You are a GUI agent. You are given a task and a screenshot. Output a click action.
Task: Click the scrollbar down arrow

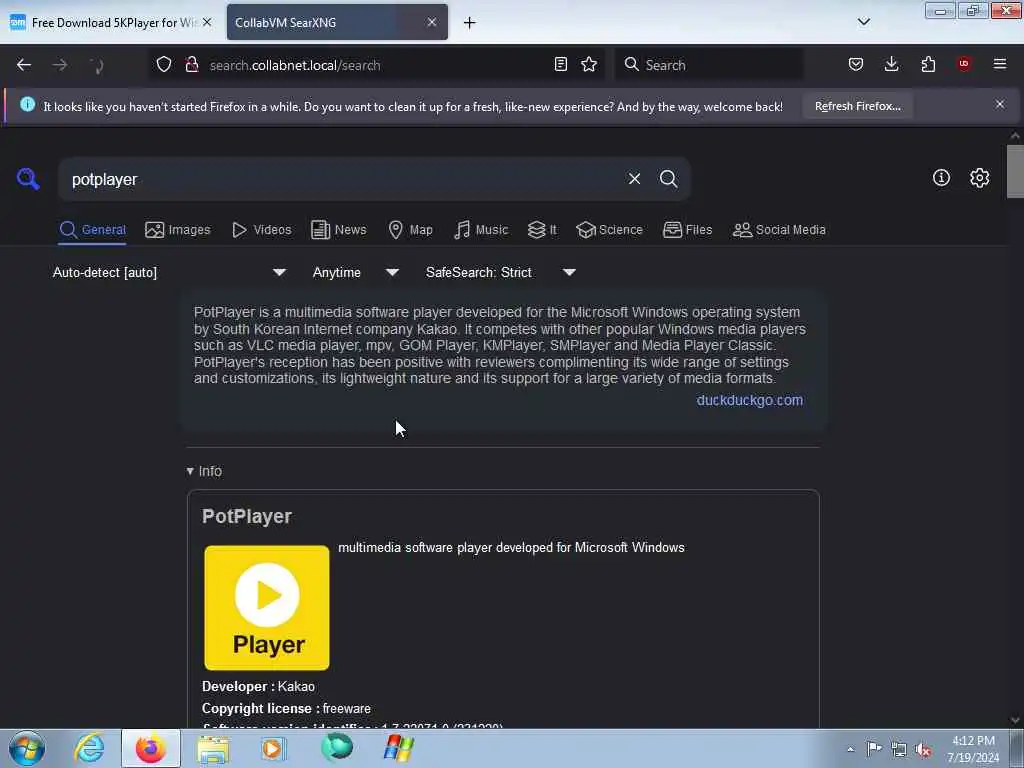point(1015,720)
